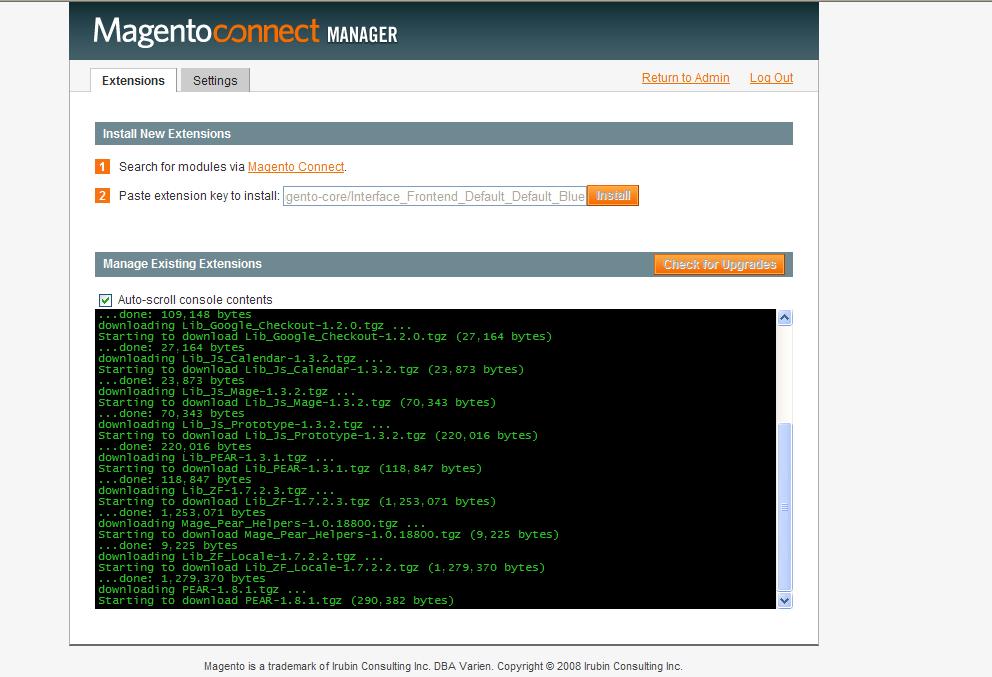Image resolution: width=992 pixels, height=677 pixels.
Task: Open the Magento Connect link
Action: 295,167
